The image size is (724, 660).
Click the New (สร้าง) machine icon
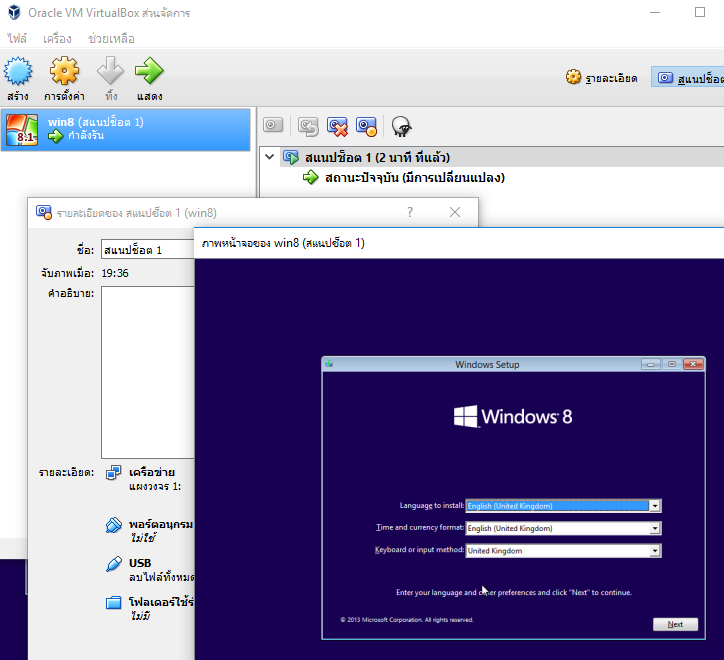[x=18, y=71]
